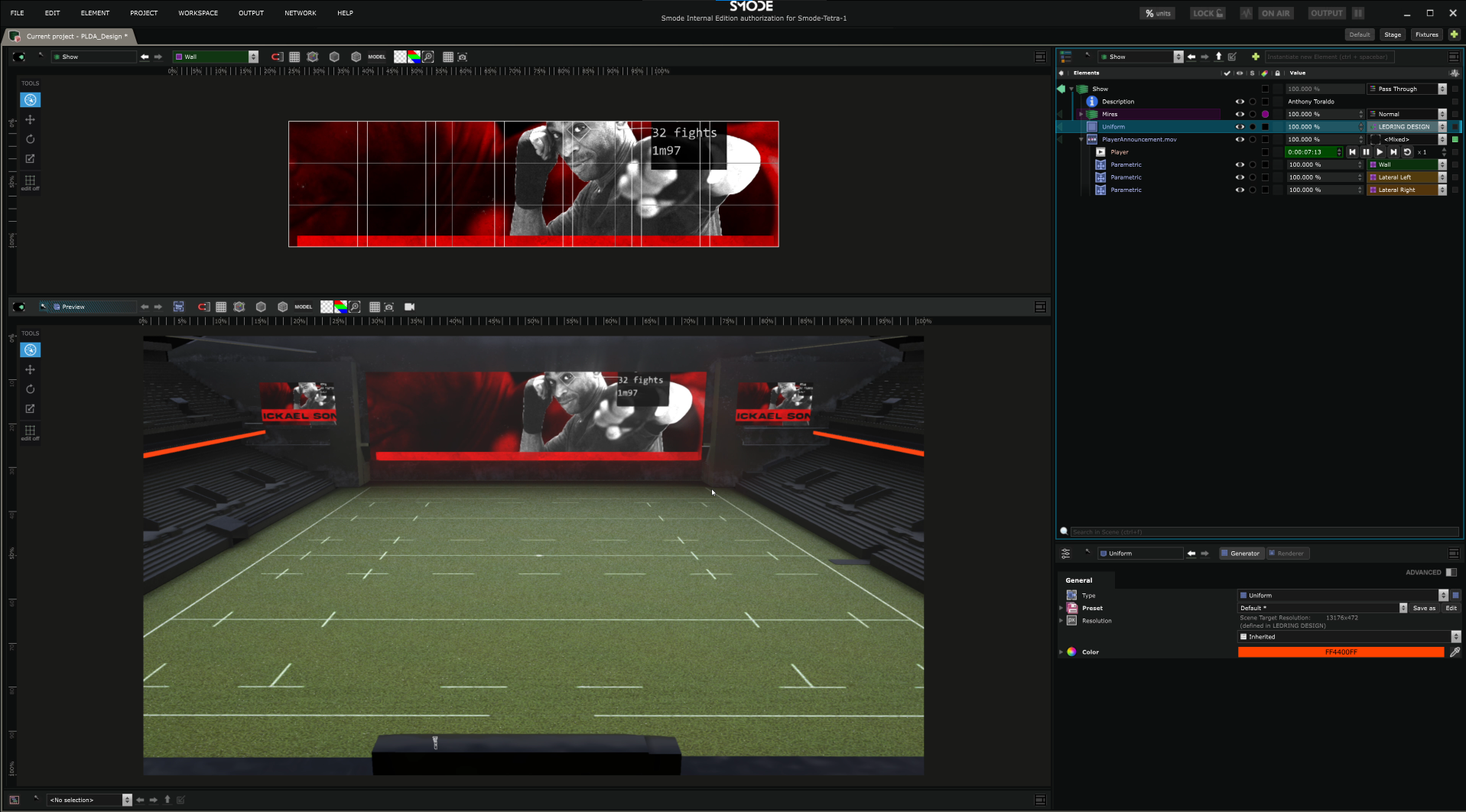Pick a color with the eyedropper icon
Screen dimensions: 1466x812
pyautogui.click(x=1455, y=652)
